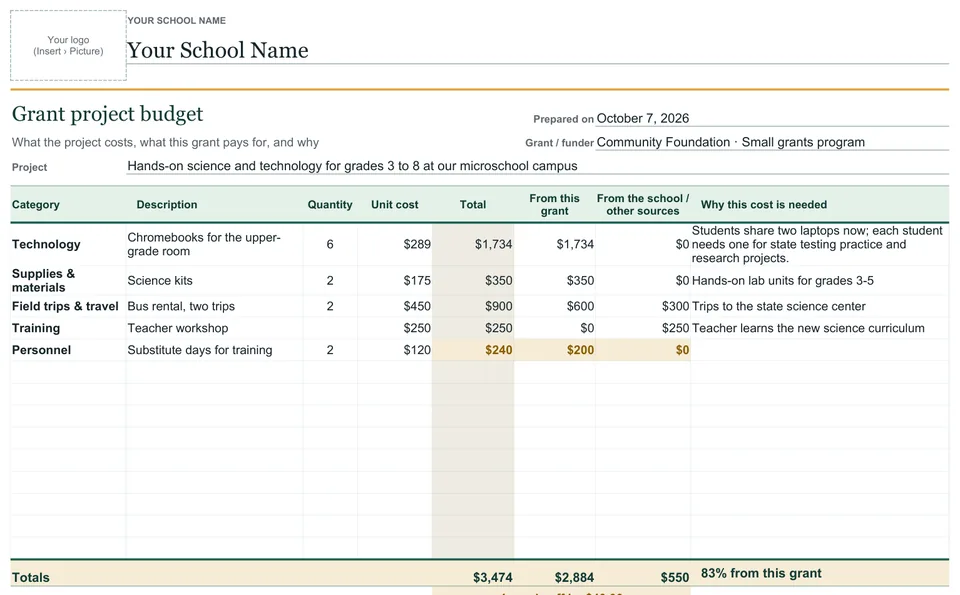
Task: Select the 'Description' column header
Action: [167, 204]
